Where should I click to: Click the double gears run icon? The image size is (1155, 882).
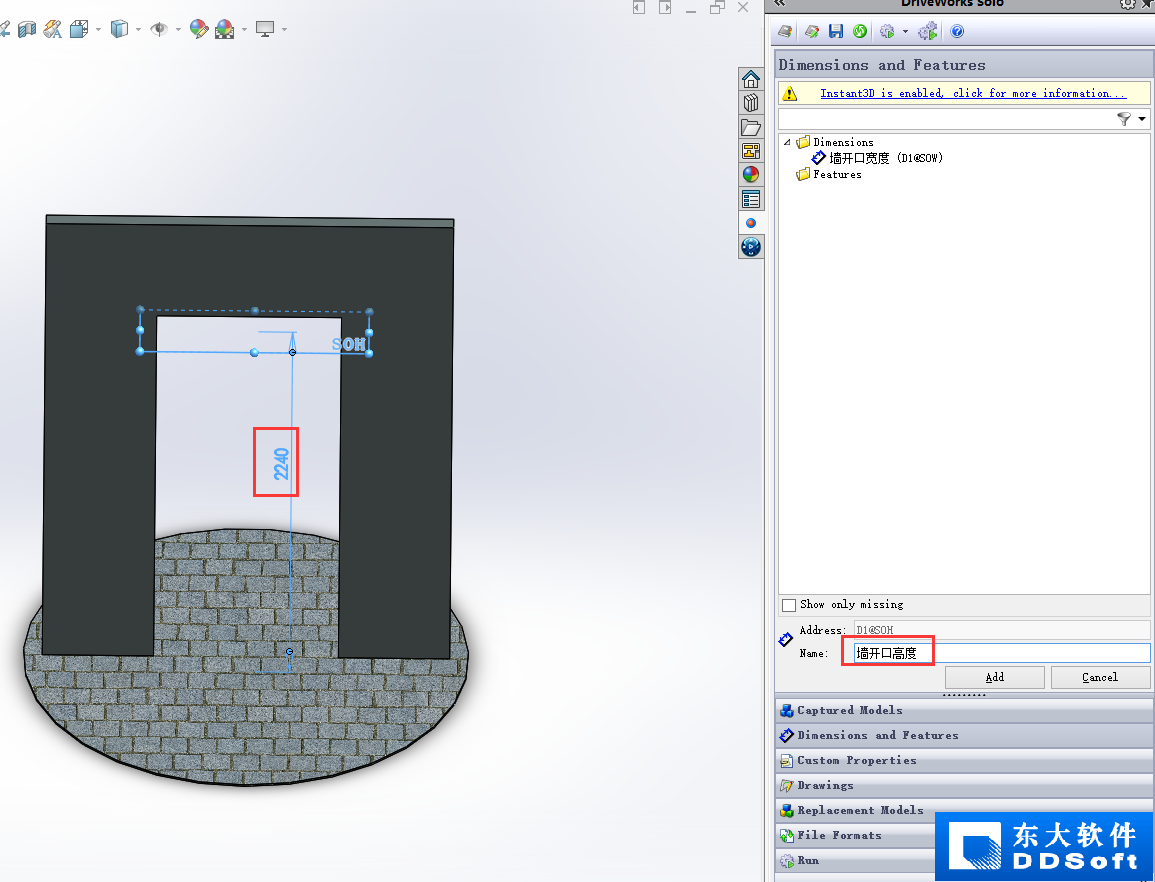pyautogui.click(x=927, y=31)
